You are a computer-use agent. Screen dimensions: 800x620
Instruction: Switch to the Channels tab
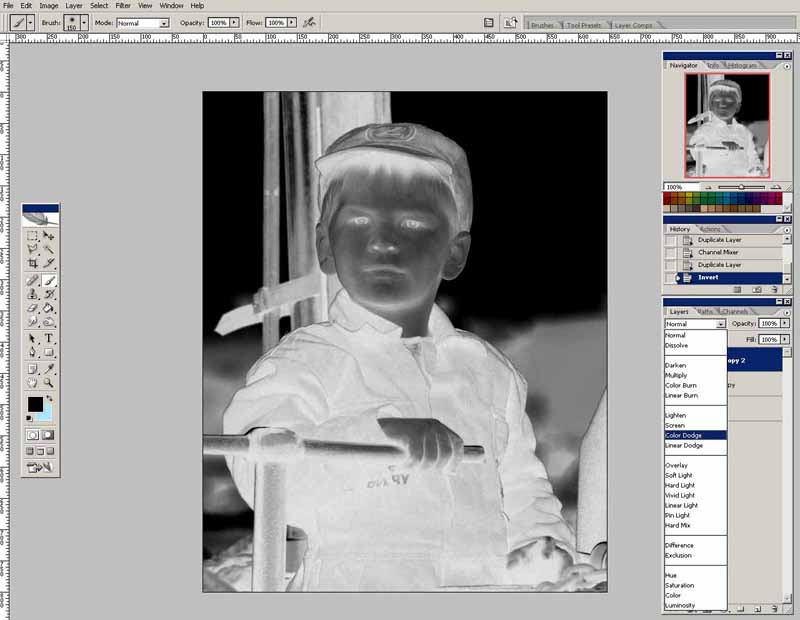(734, 312)
